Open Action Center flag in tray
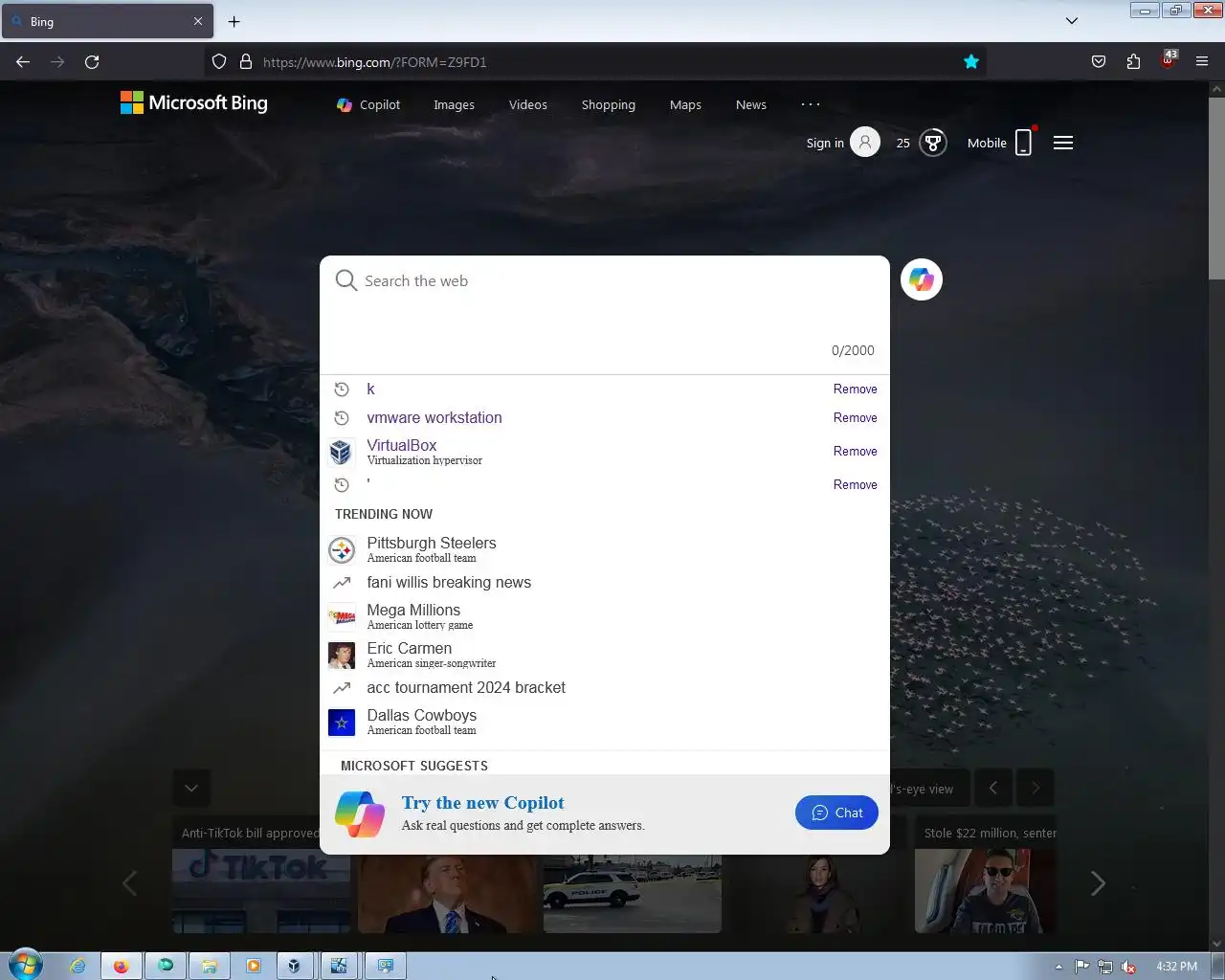Viewport: 1225px width, 980px height. coord(1081,967)
